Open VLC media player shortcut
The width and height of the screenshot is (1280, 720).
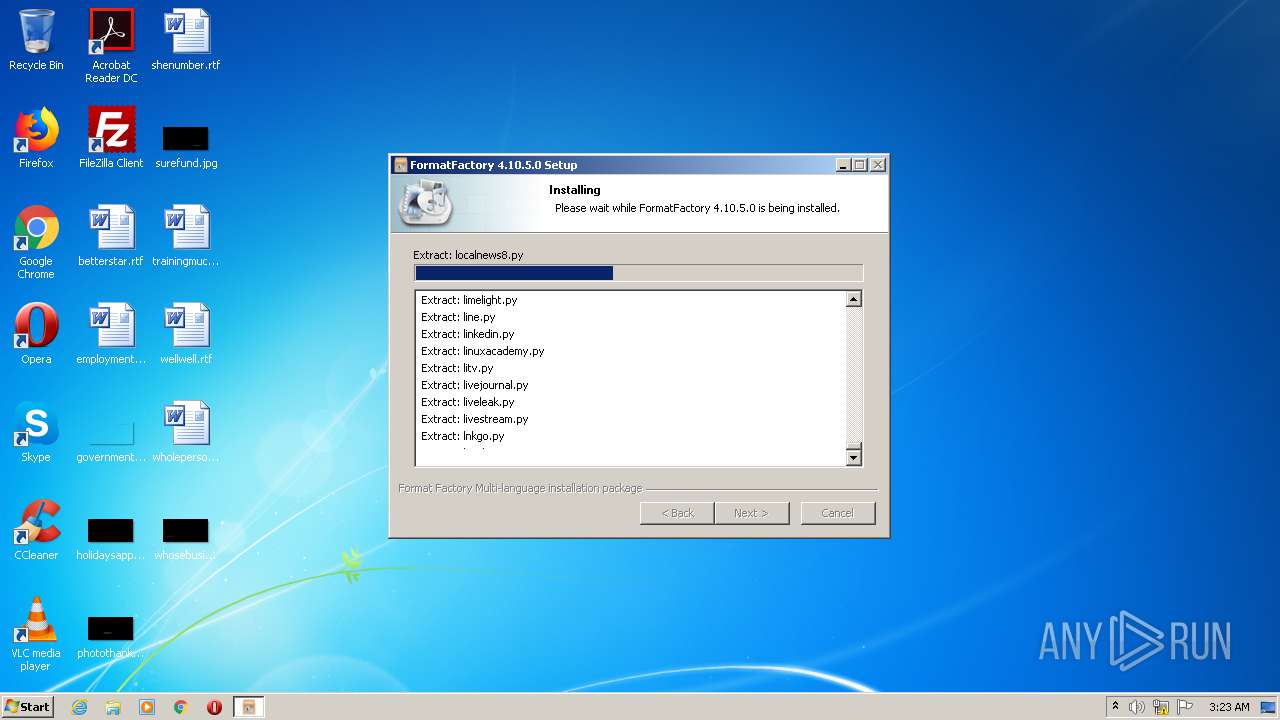(x=36, y=634)
